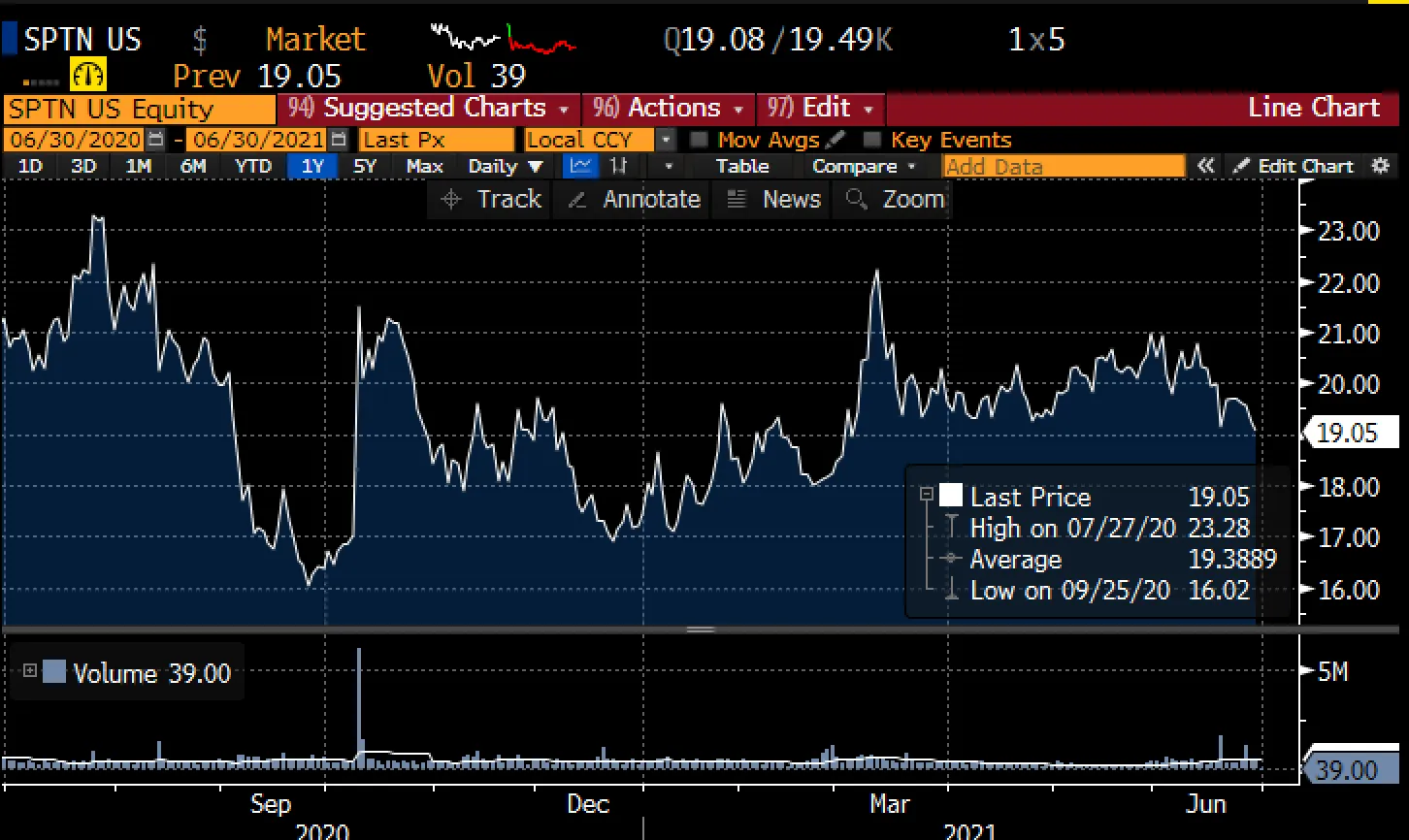The height and width of the screenshot is (840, 1409).
Task: Activate the Track crosshair tool
Action: click(488, 199)
